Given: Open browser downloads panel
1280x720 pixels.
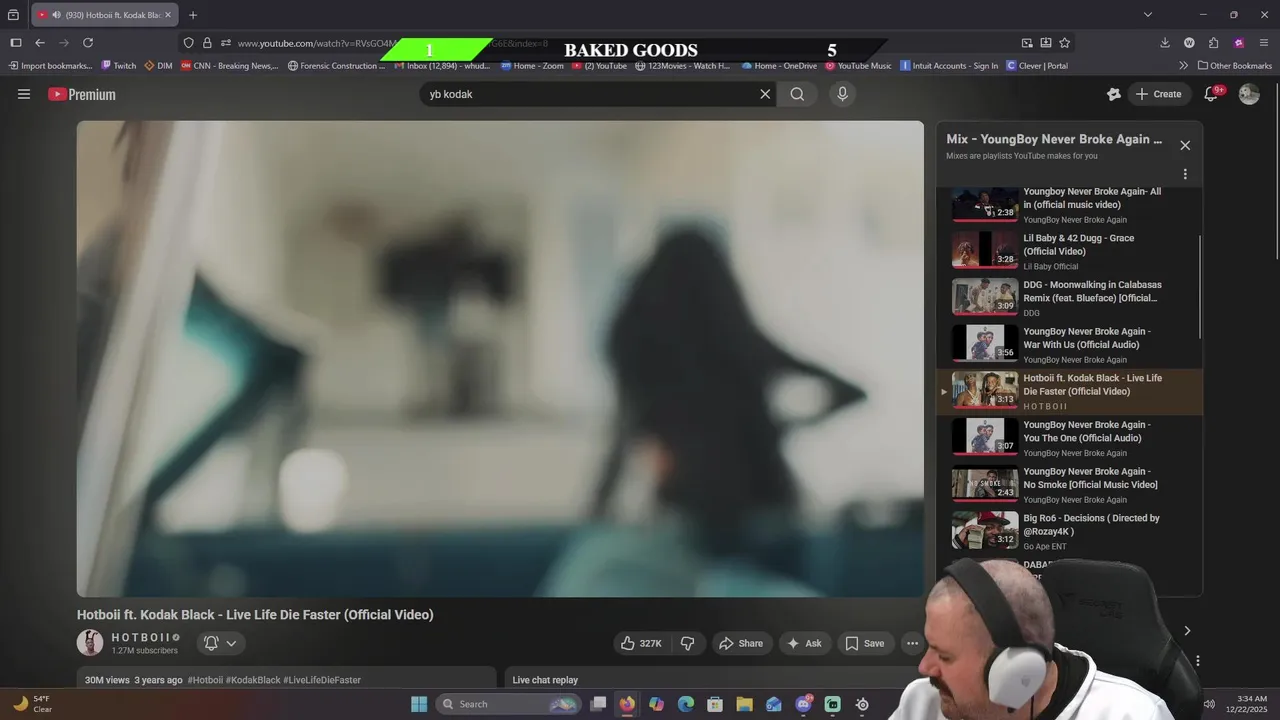Looking at the screenshot, I should [x=1165, y=43].
